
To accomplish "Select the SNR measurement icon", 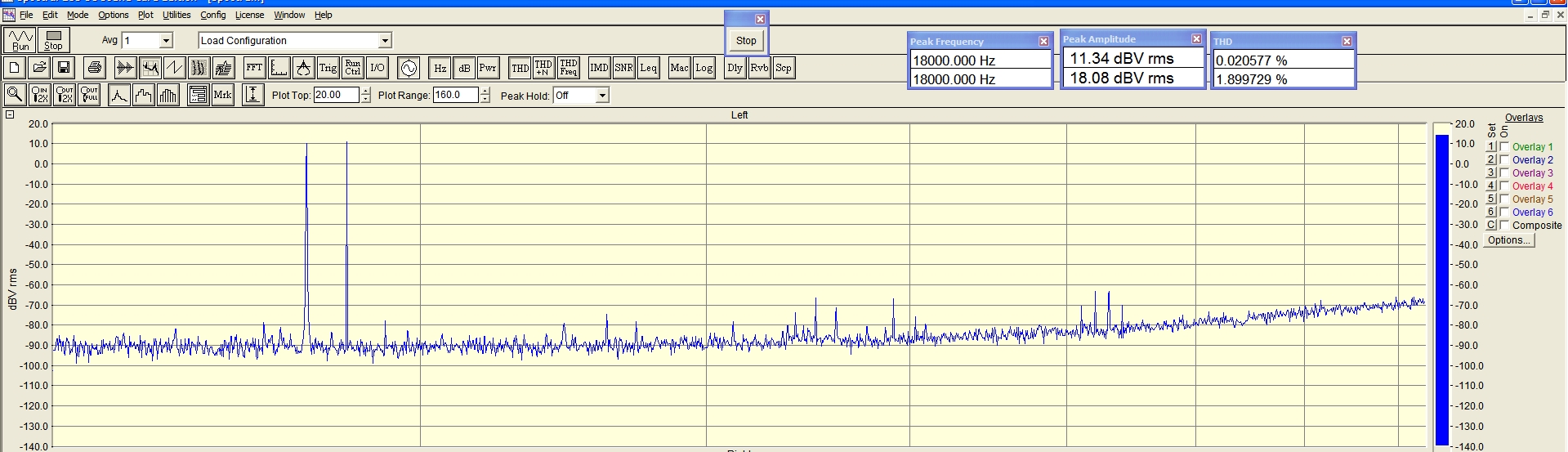I will coord(623,68).
